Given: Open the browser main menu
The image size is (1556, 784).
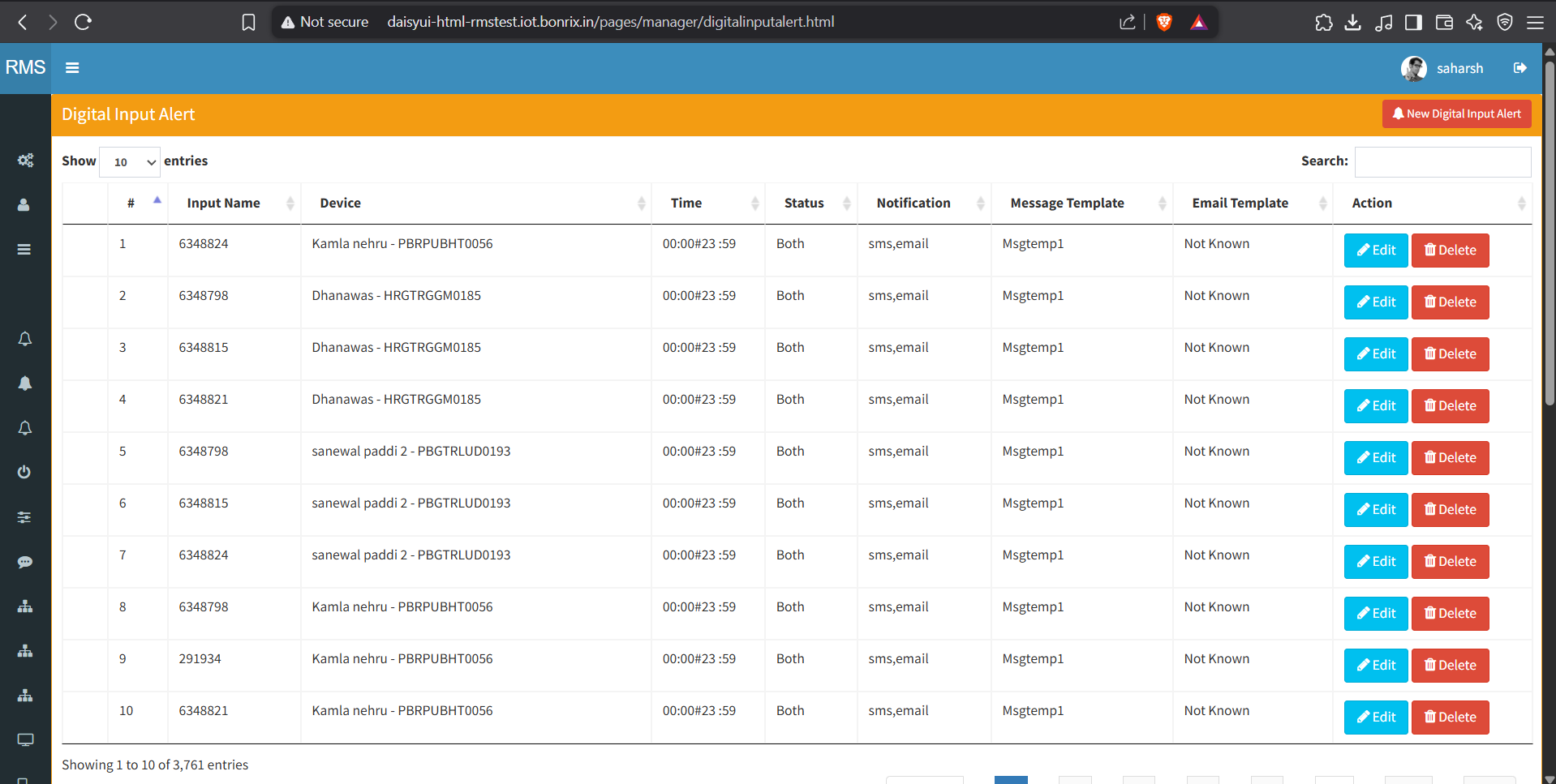Looking at the screenshot, I should (1535, 22).
